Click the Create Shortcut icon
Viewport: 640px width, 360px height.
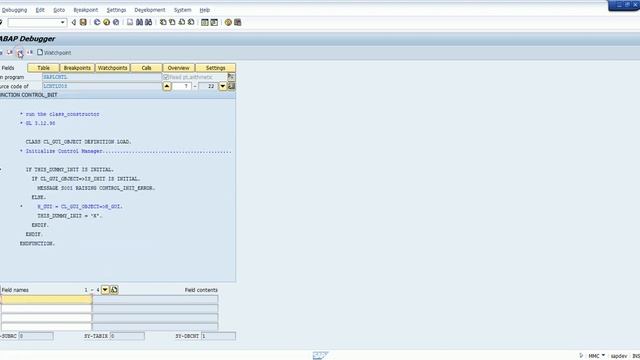214,22
